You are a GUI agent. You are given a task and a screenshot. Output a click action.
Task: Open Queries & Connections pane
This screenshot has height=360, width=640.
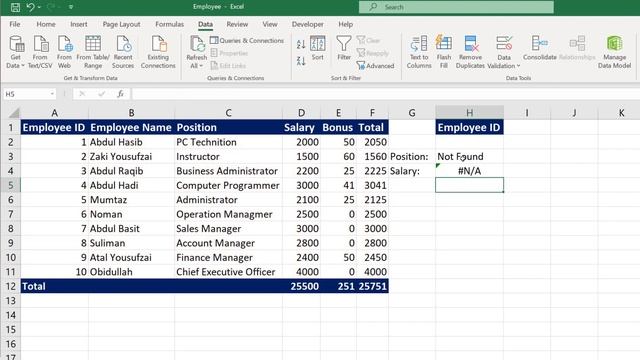[247, 40]
